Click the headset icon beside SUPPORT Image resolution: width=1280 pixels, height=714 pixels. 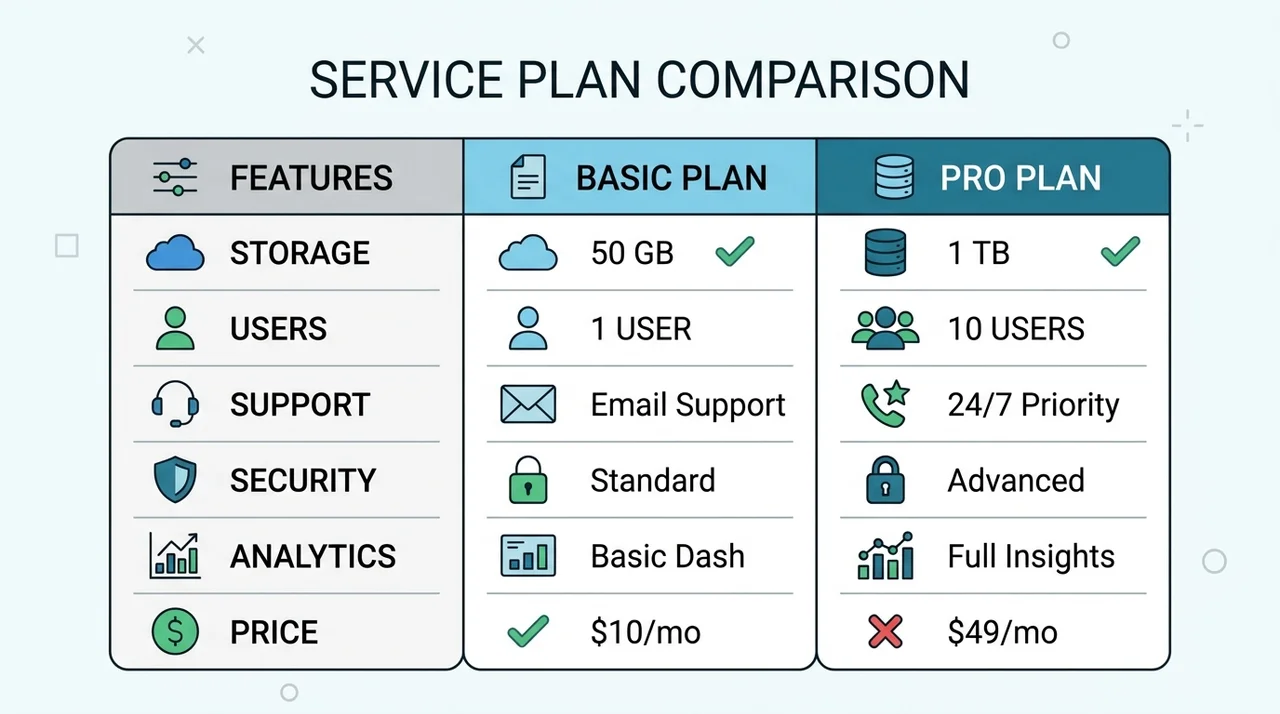tap(175, 404)
